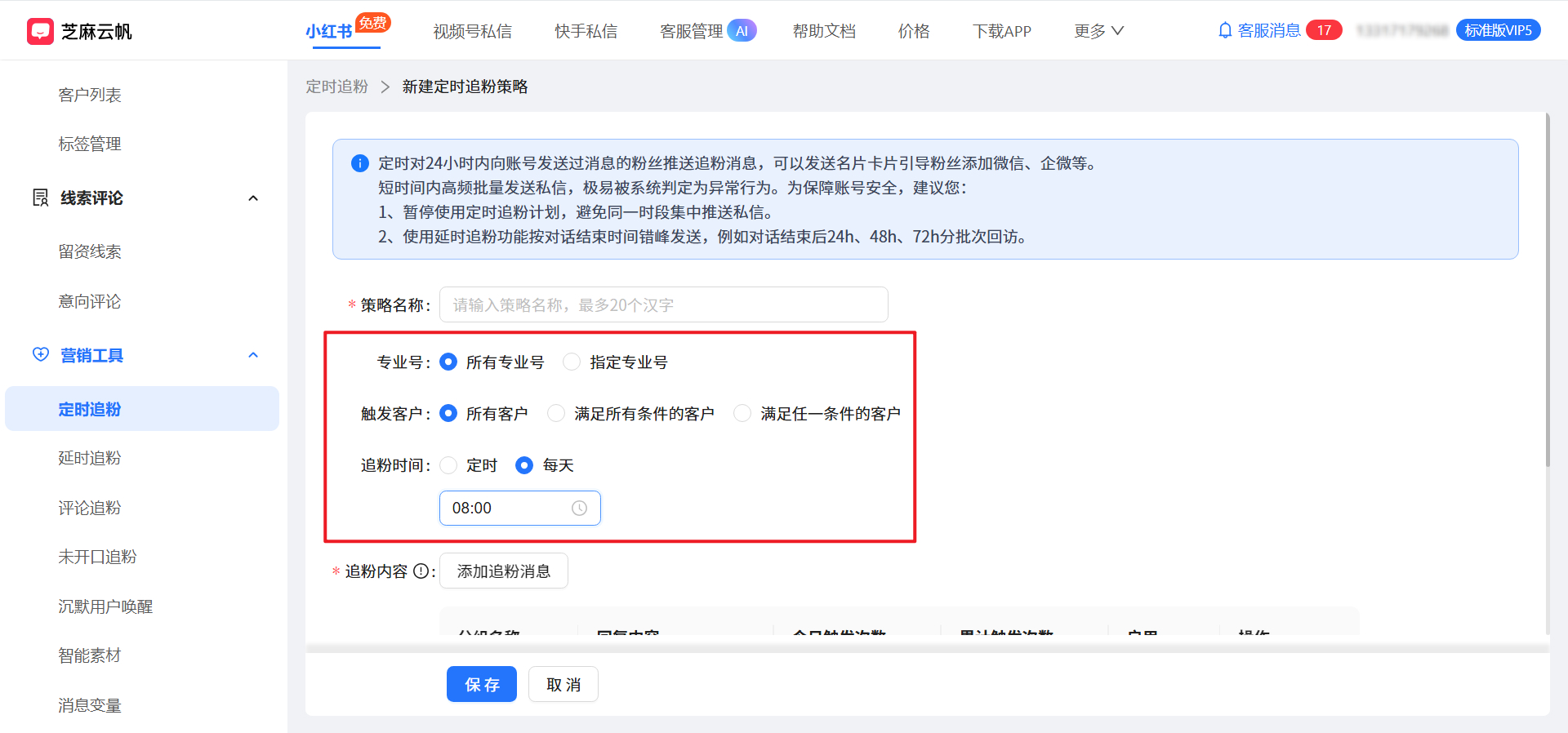Image resolution: width=1568 pixels, height=733 pixels.
Task: Click the clock icon in the time field
Action: coord(579,509)
